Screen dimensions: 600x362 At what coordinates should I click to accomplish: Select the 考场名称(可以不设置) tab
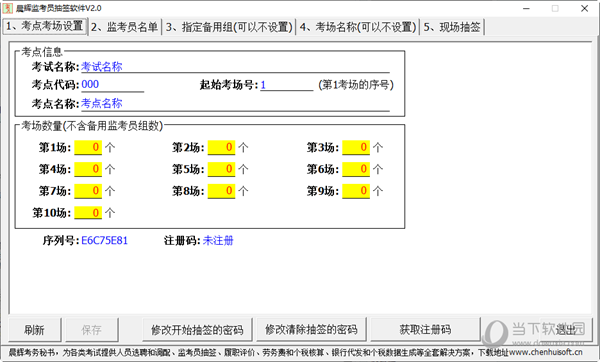pyautogui.click(x=358, y=27)
